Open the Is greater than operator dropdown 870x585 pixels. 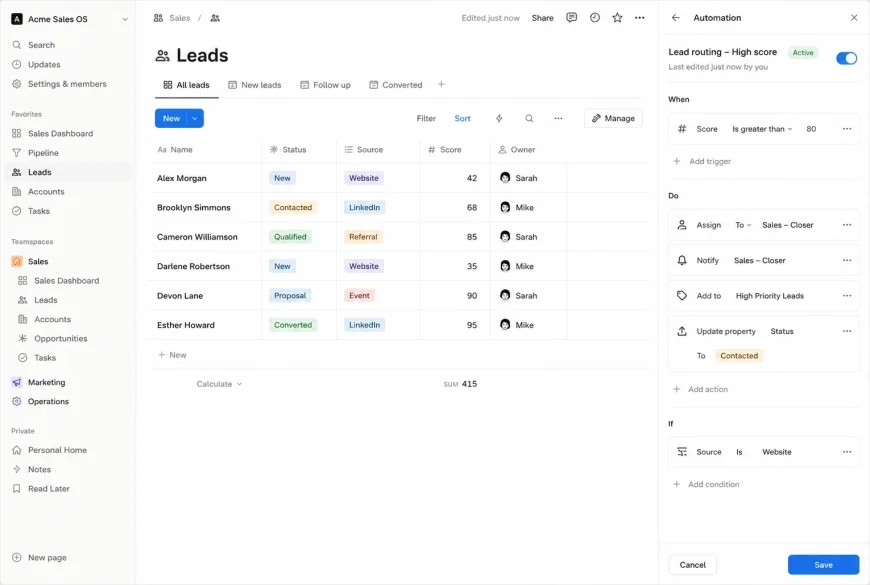[x=762, y=129]
